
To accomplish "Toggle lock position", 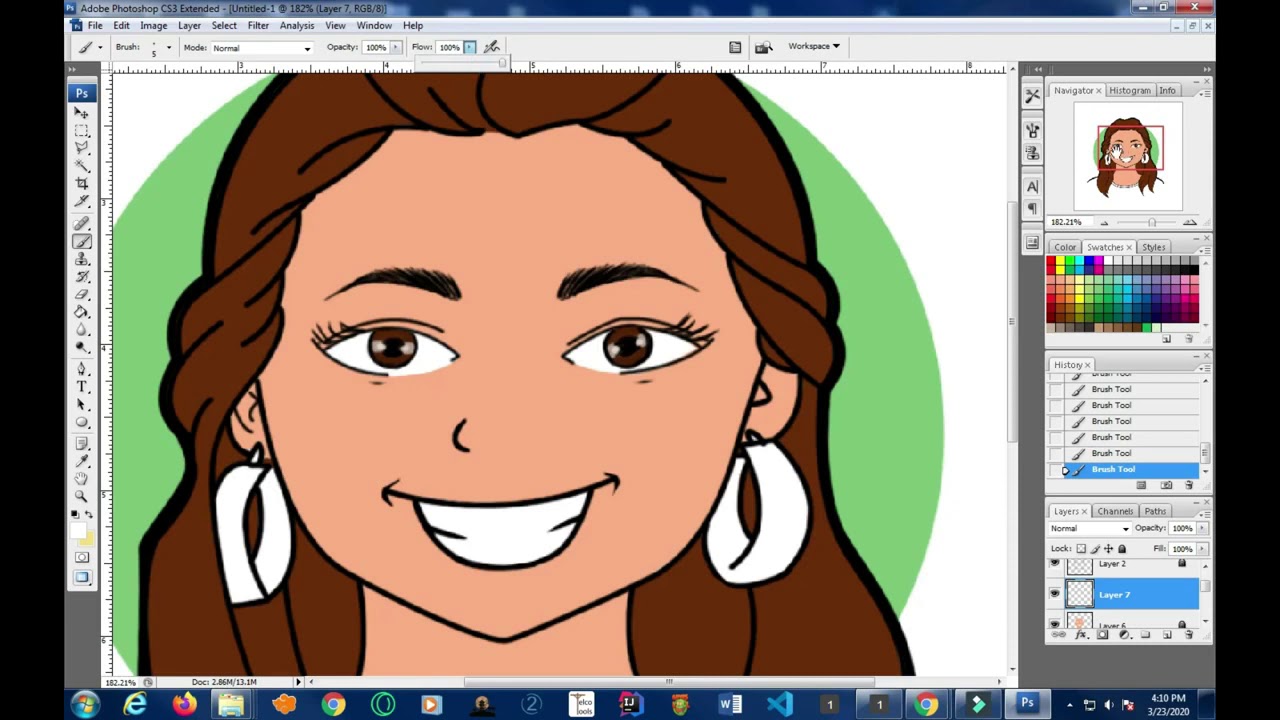I will tap(1108, 549).
